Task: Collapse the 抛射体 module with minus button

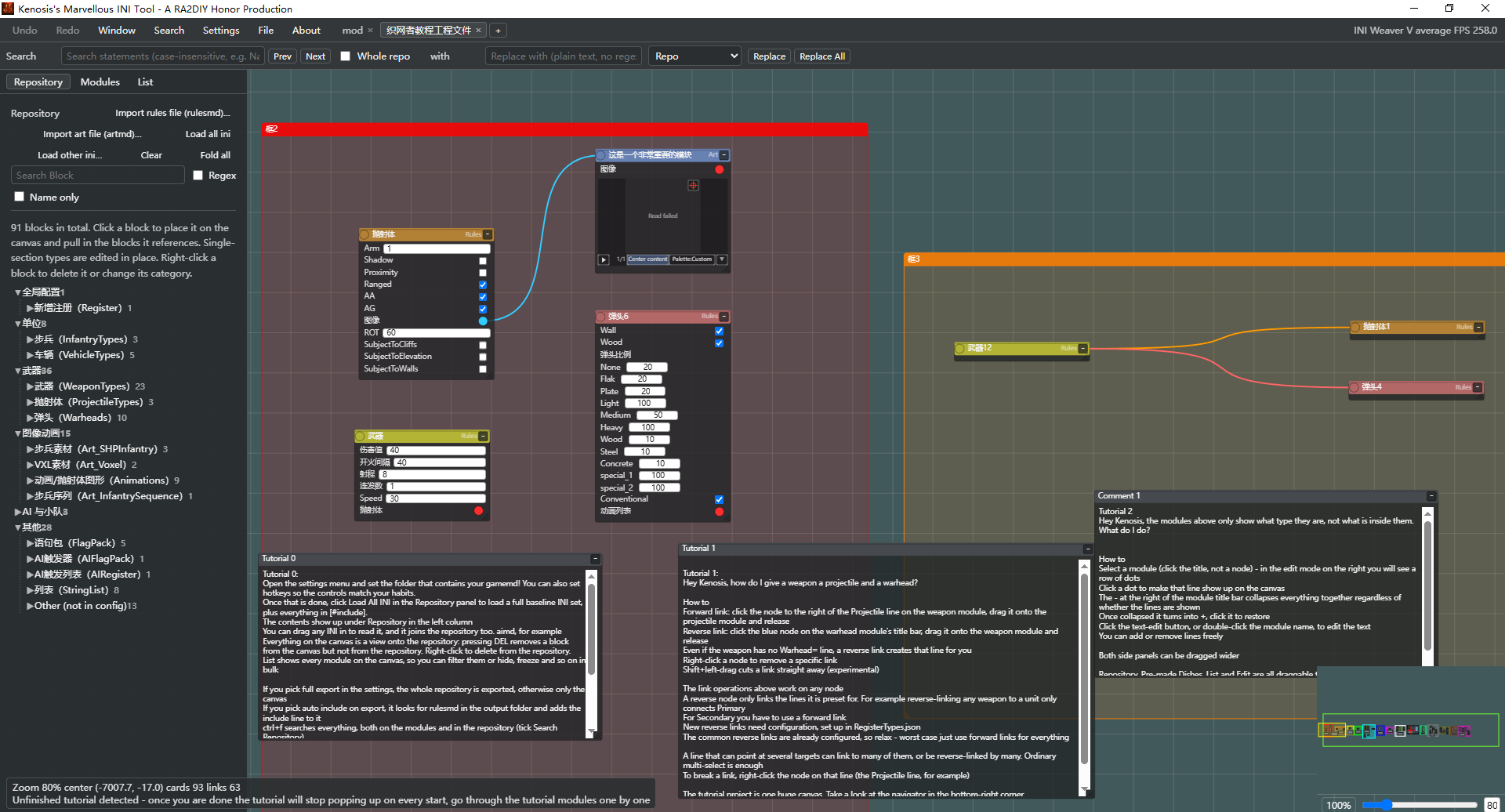Action: point(488,234)
